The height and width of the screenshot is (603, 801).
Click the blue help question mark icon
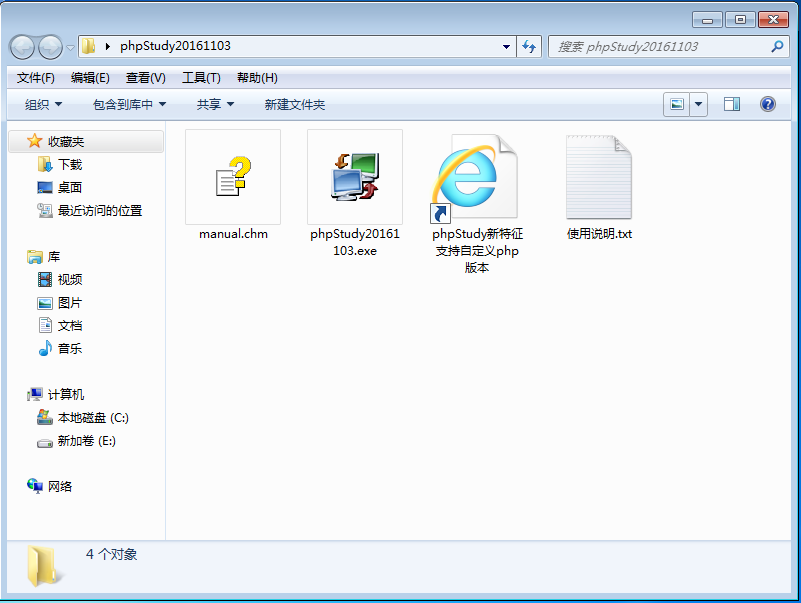click(x=768, y=104)
